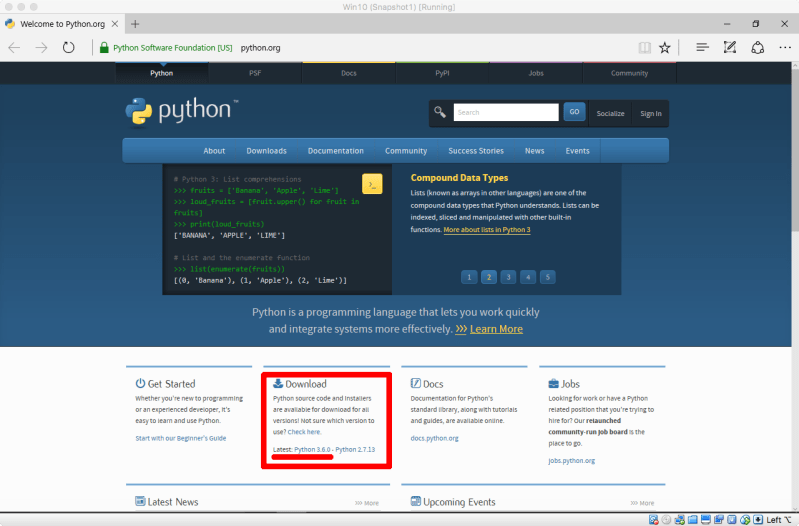Screen dimensions: 799x526
Task: Click the Get Started power icon
Action: 140,383
